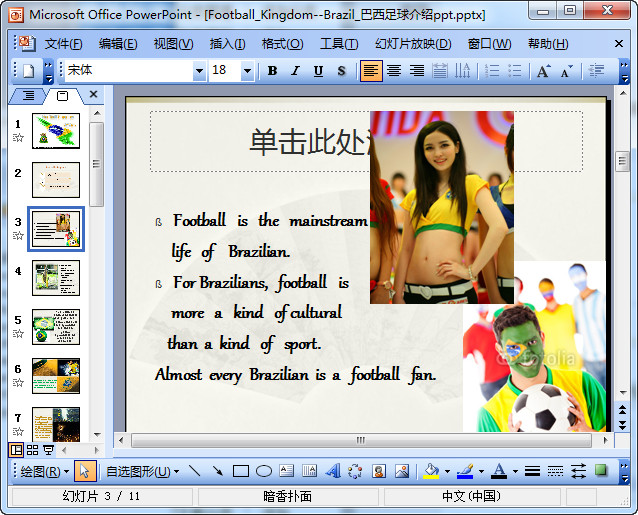The image size is (638, 515).
Task: Insert a vertical Text Box
Action: pyautogui.click(x=309, y=471)
